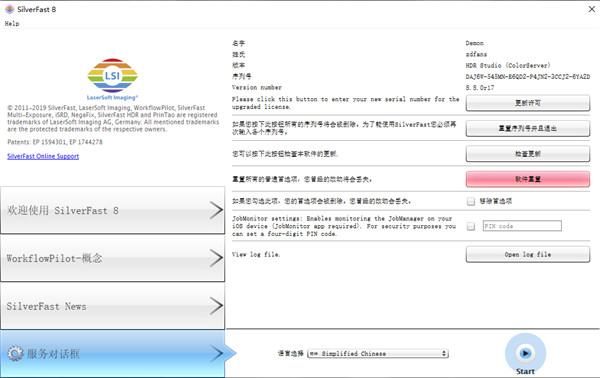Click the zdfans value text
600x378 pixels.
click(476, 54)
